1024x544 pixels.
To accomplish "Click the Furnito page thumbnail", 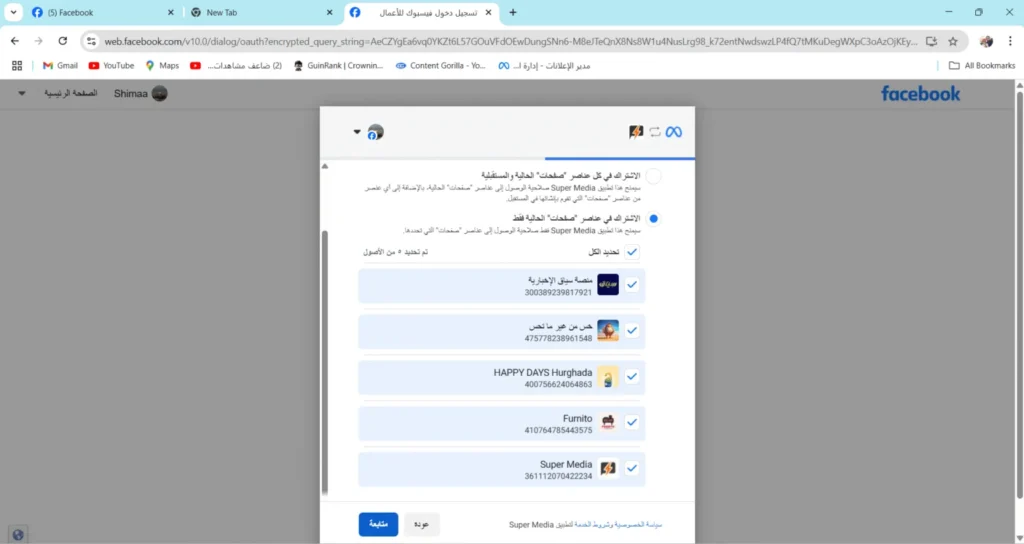I will [x=608, y=423].
